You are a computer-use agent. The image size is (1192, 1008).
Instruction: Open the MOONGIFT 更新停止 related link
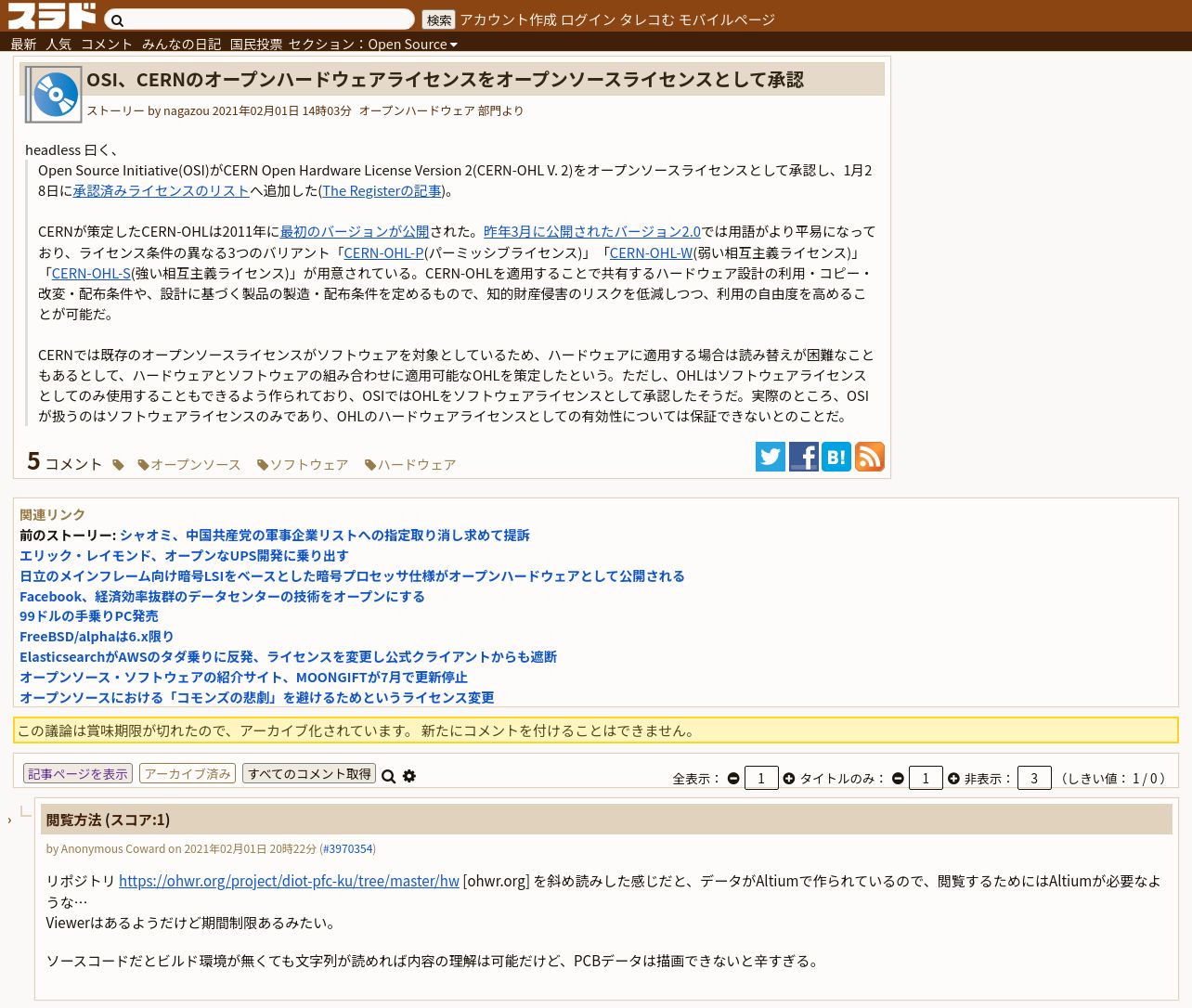pos(243,678)
